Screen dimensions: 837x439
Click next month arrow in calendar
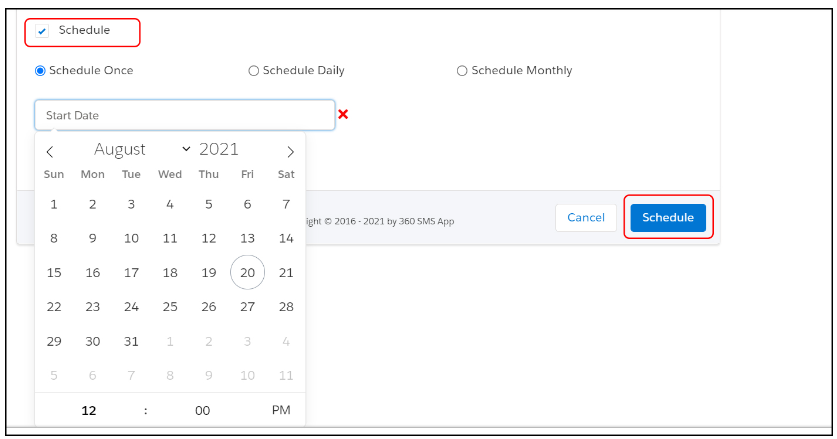pos(290,152)
